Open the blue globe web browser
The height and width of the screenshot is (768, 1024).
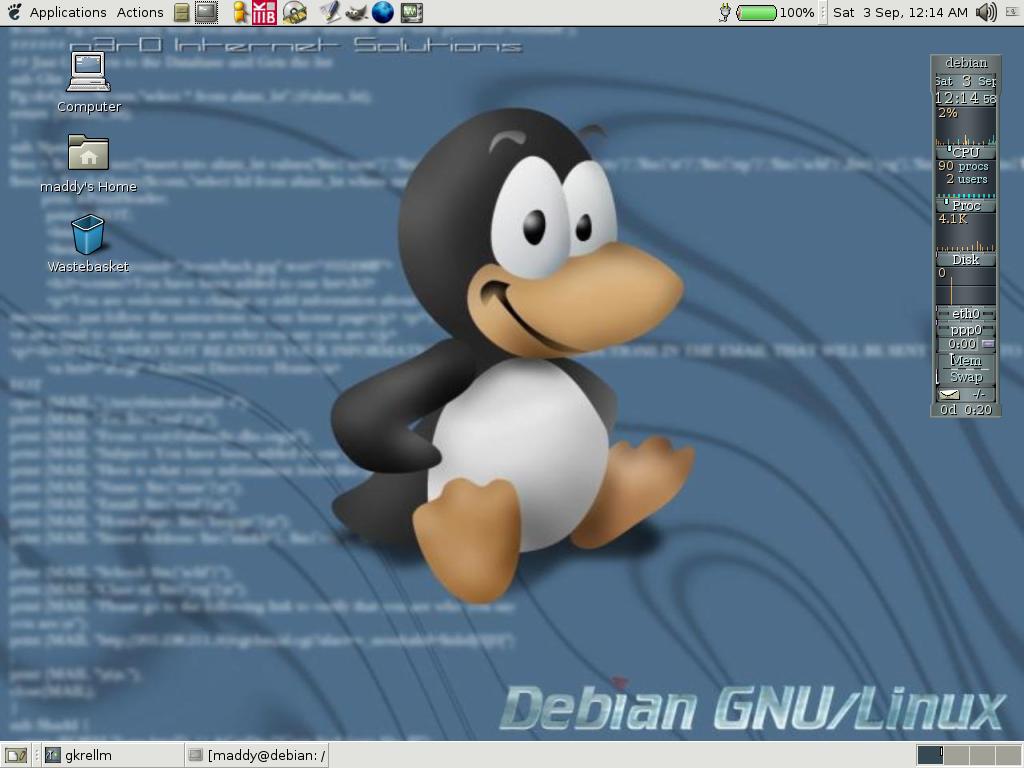click(383, 12)
